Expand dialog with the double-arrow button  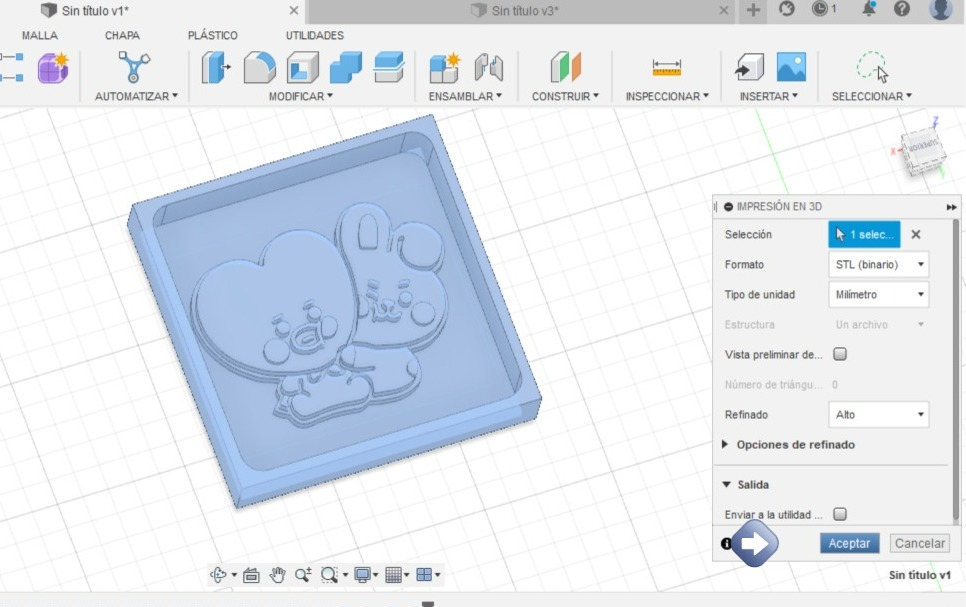pyautogui.click(x=951, y=207)
